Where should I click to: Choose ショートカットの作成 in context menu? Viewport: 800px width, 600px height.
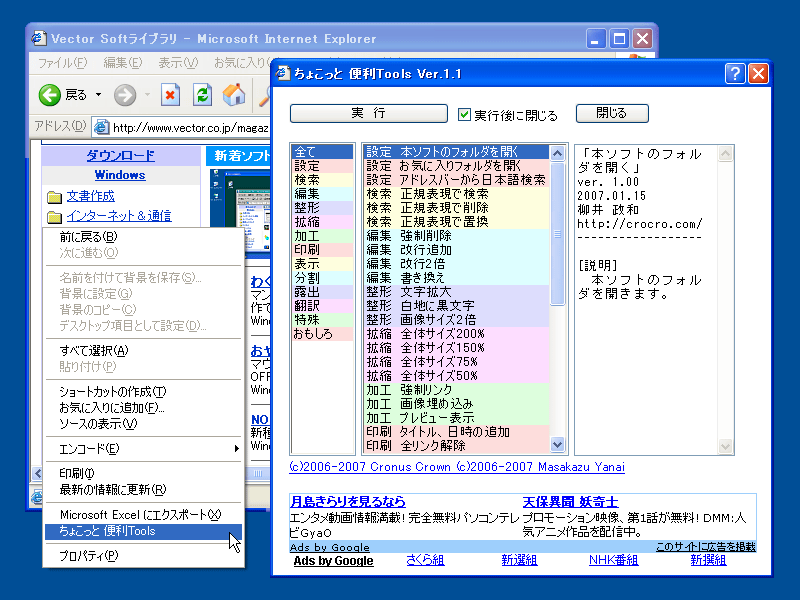pyautogui.click(x=143, y=392)
